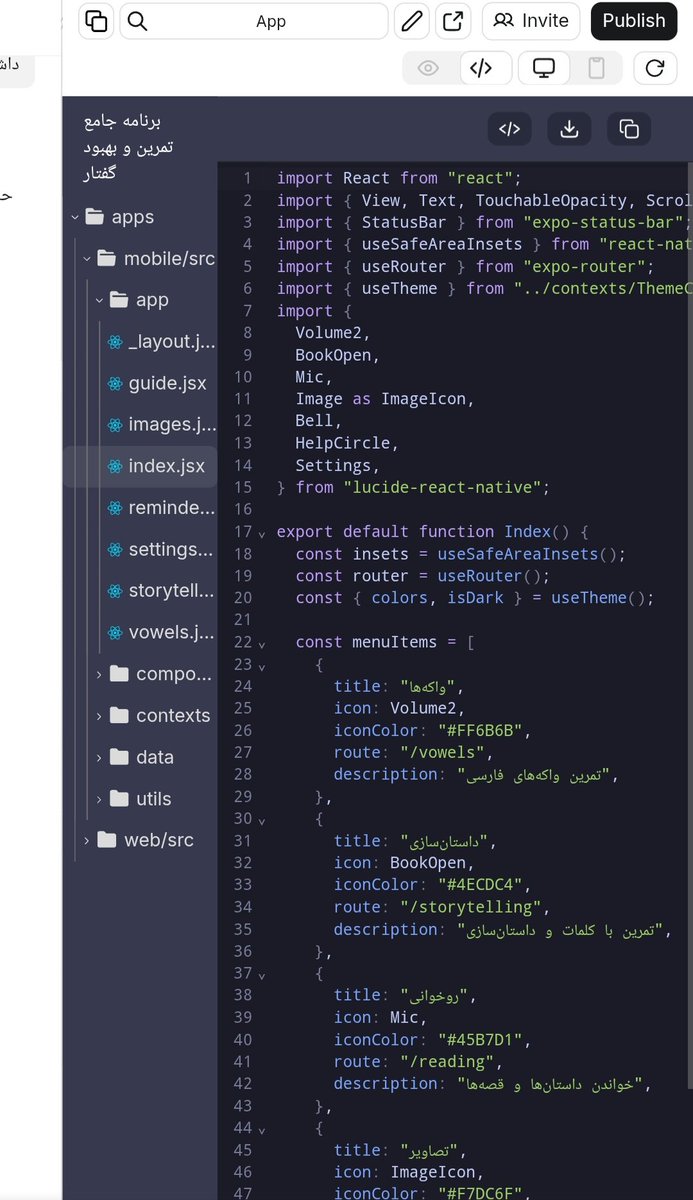Click the code brackets button above the editor
The height and width of the screenshot is (1200, 693).
[510, 129]
